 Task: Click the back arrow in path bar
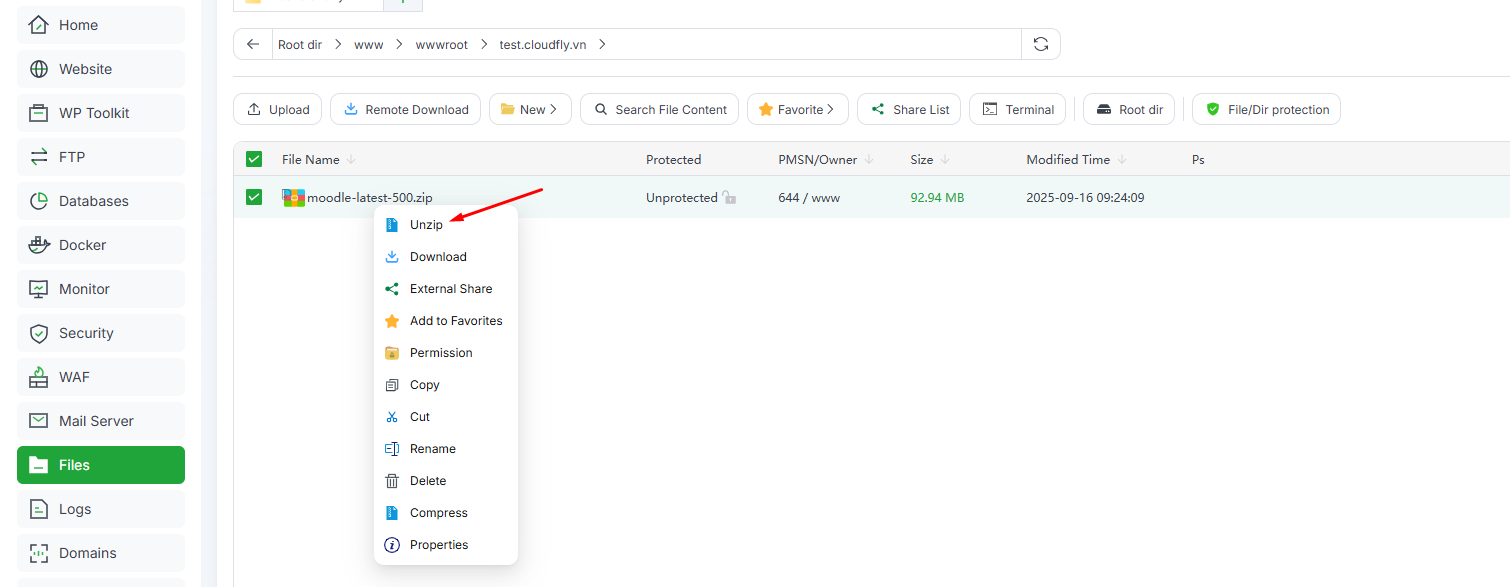click(253, 44)
